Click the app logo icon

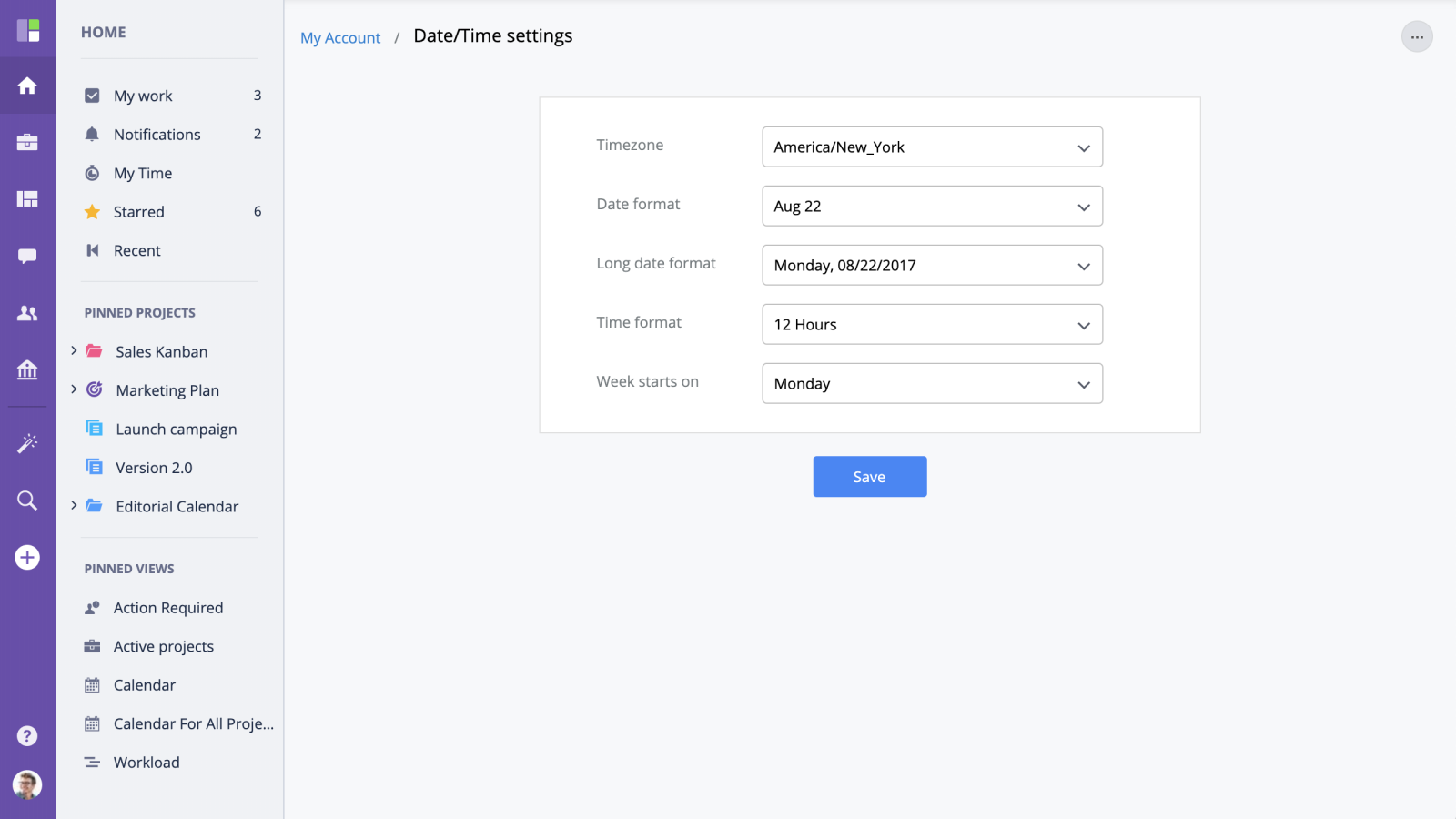click(28, 31)
